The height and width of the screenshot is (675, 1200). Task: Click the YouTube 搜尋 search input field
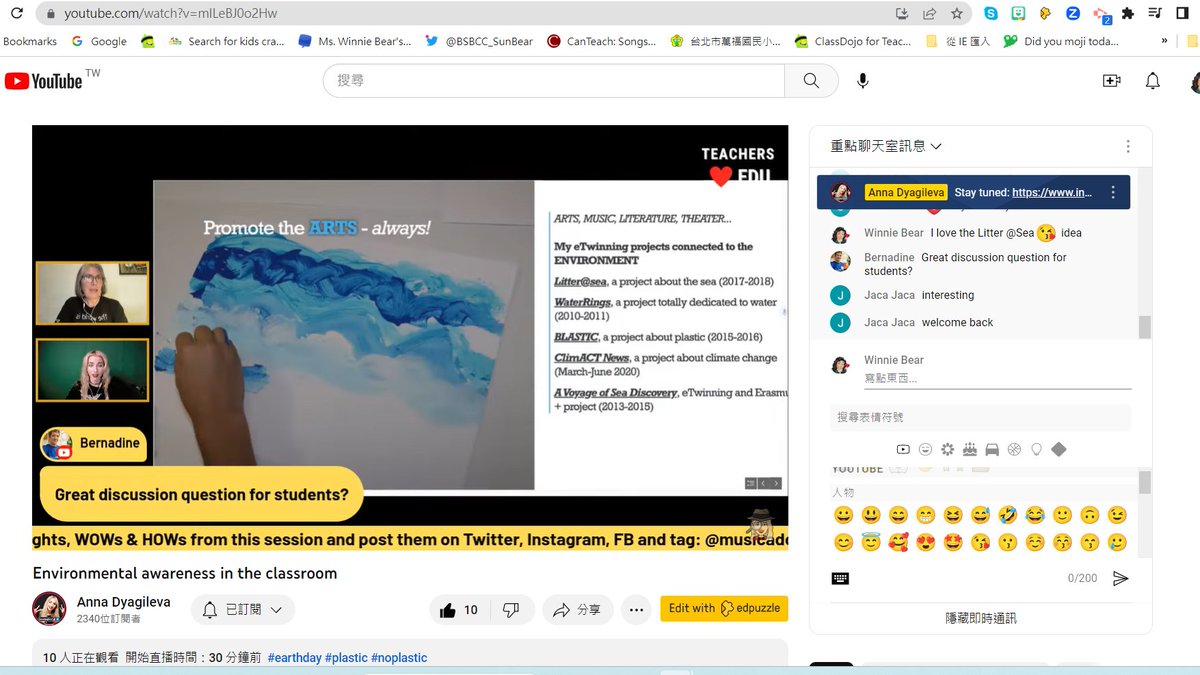554,81
